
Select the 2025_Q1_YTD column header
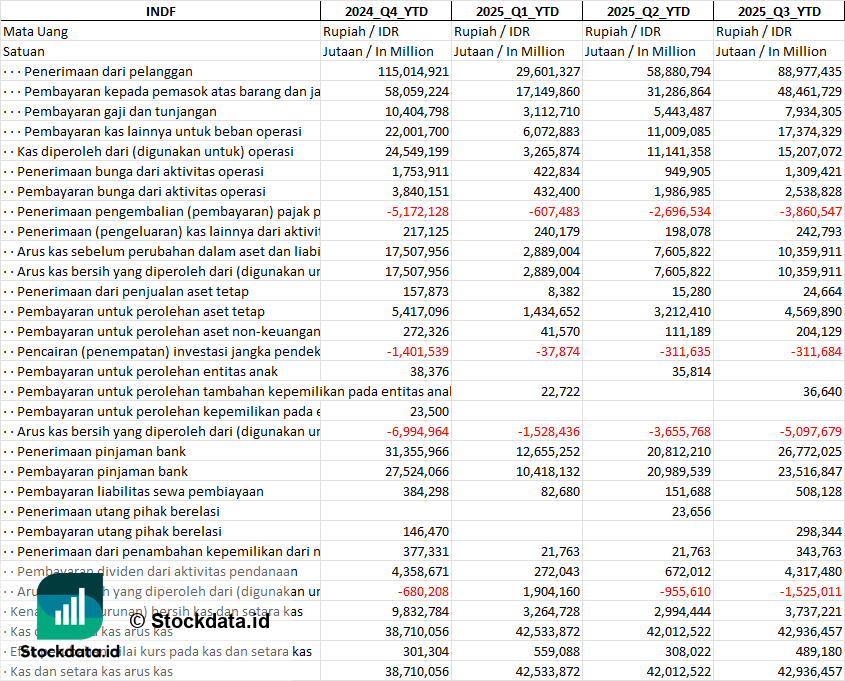point(517,11)
